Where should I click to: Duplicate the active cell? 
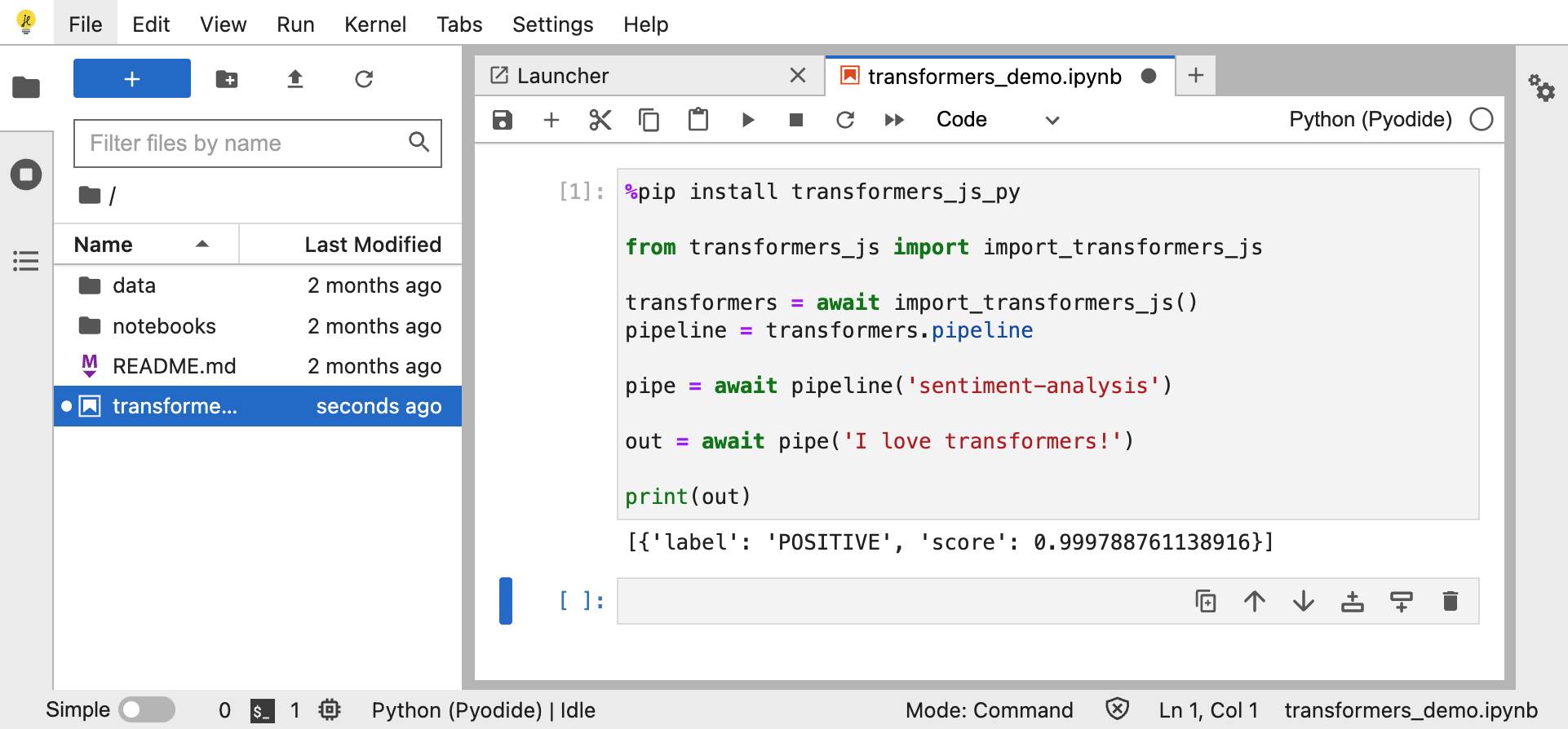tap(1206, 601)
